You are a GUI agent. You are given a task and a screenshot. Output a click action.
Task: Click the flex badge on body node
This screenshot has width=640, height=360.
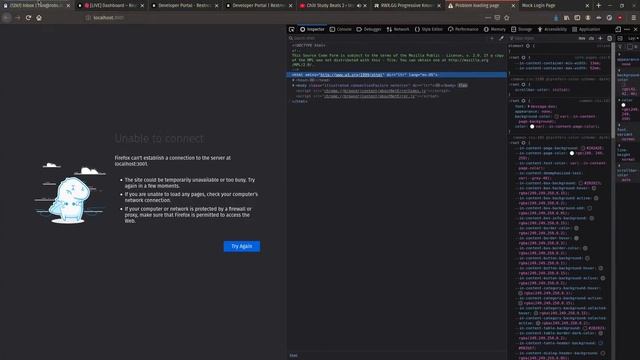[x=462, y=86]
